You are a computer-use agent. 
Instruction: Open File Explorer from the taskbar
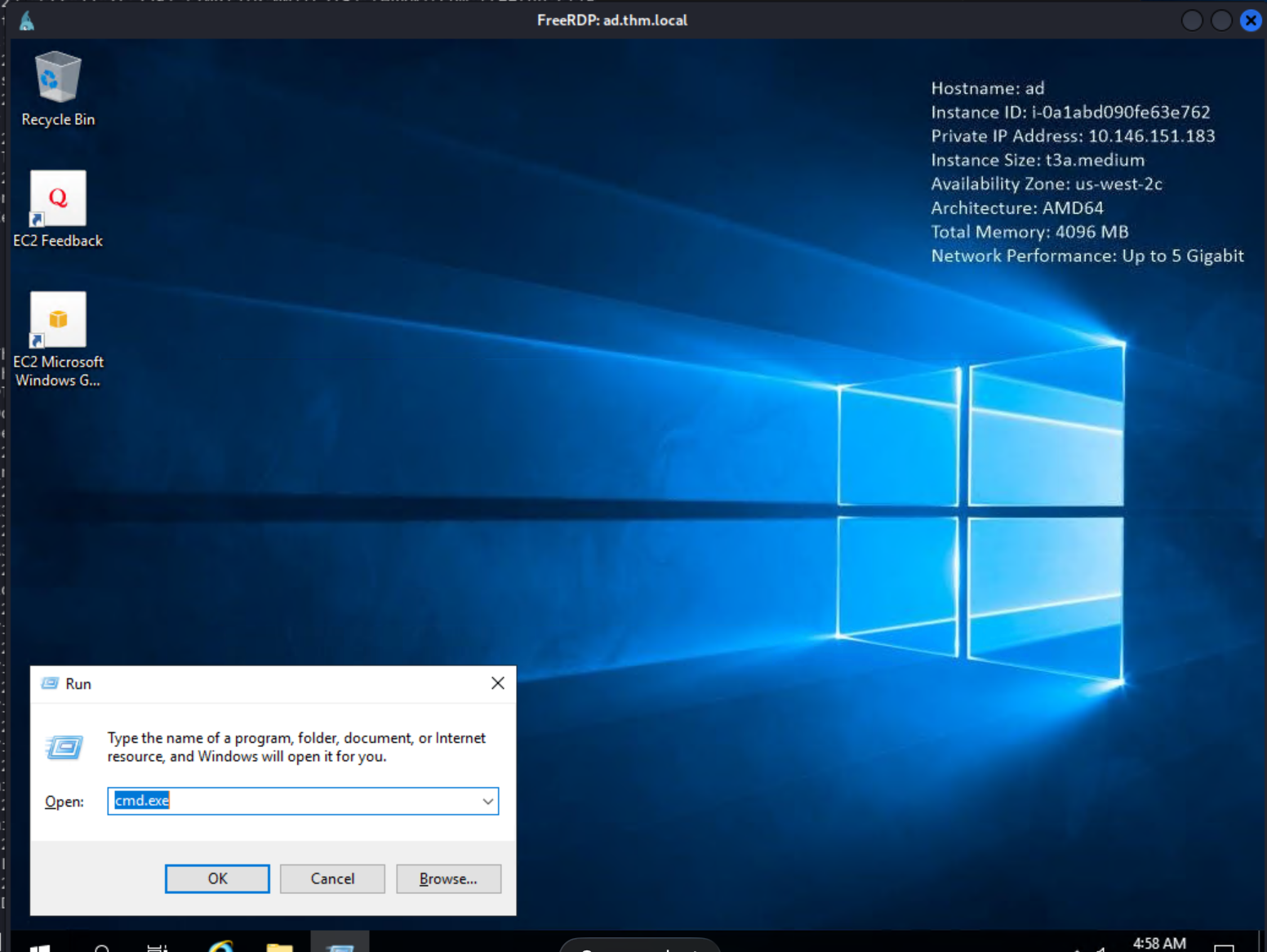[279, 947]
